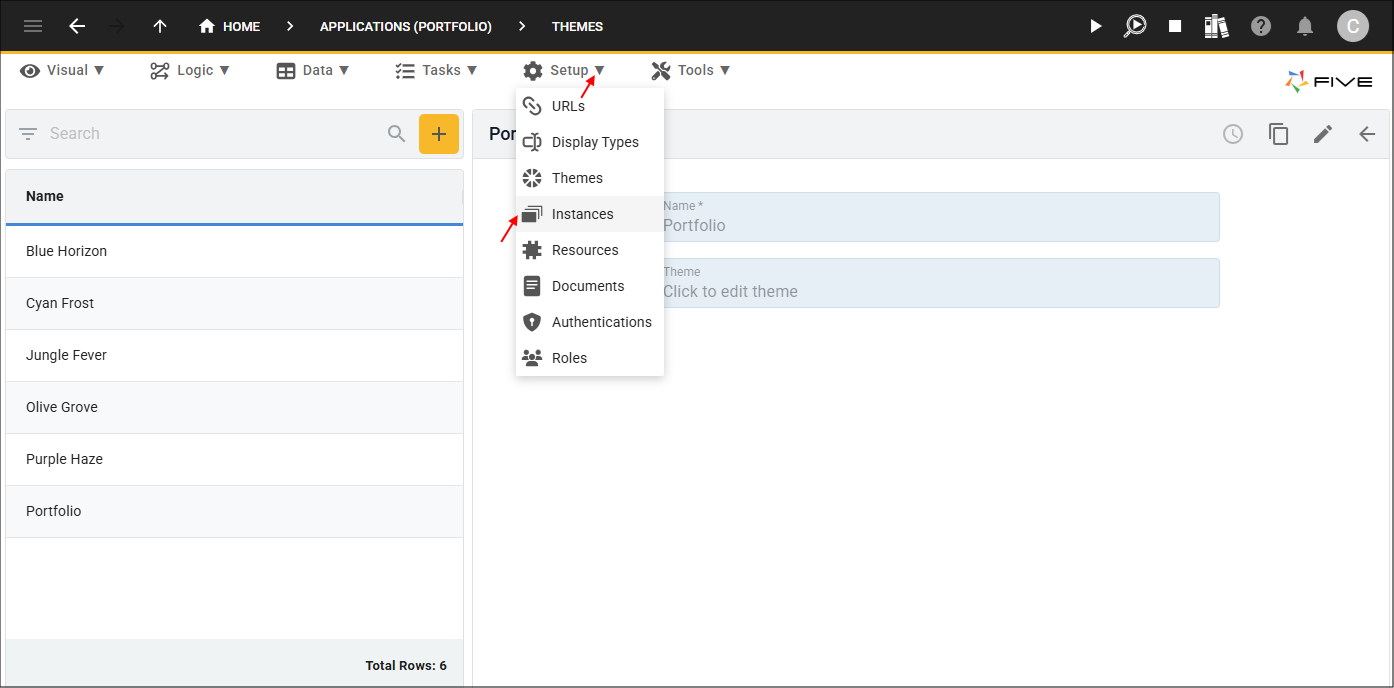1394x688 pixels.
Task: Select the Jungle Fever theme row
Action: point(234,355)
